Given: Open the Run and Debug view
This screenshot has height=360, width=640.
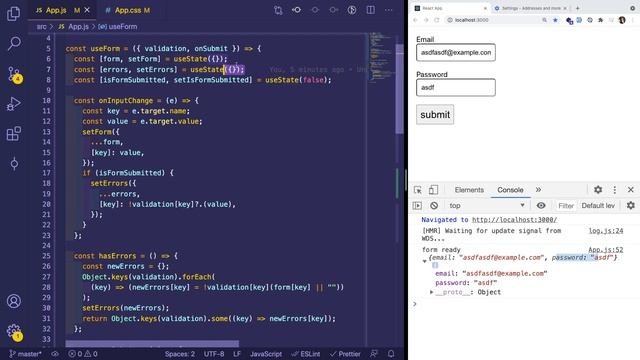Looking at the screenshot, I should coord(14,104).
